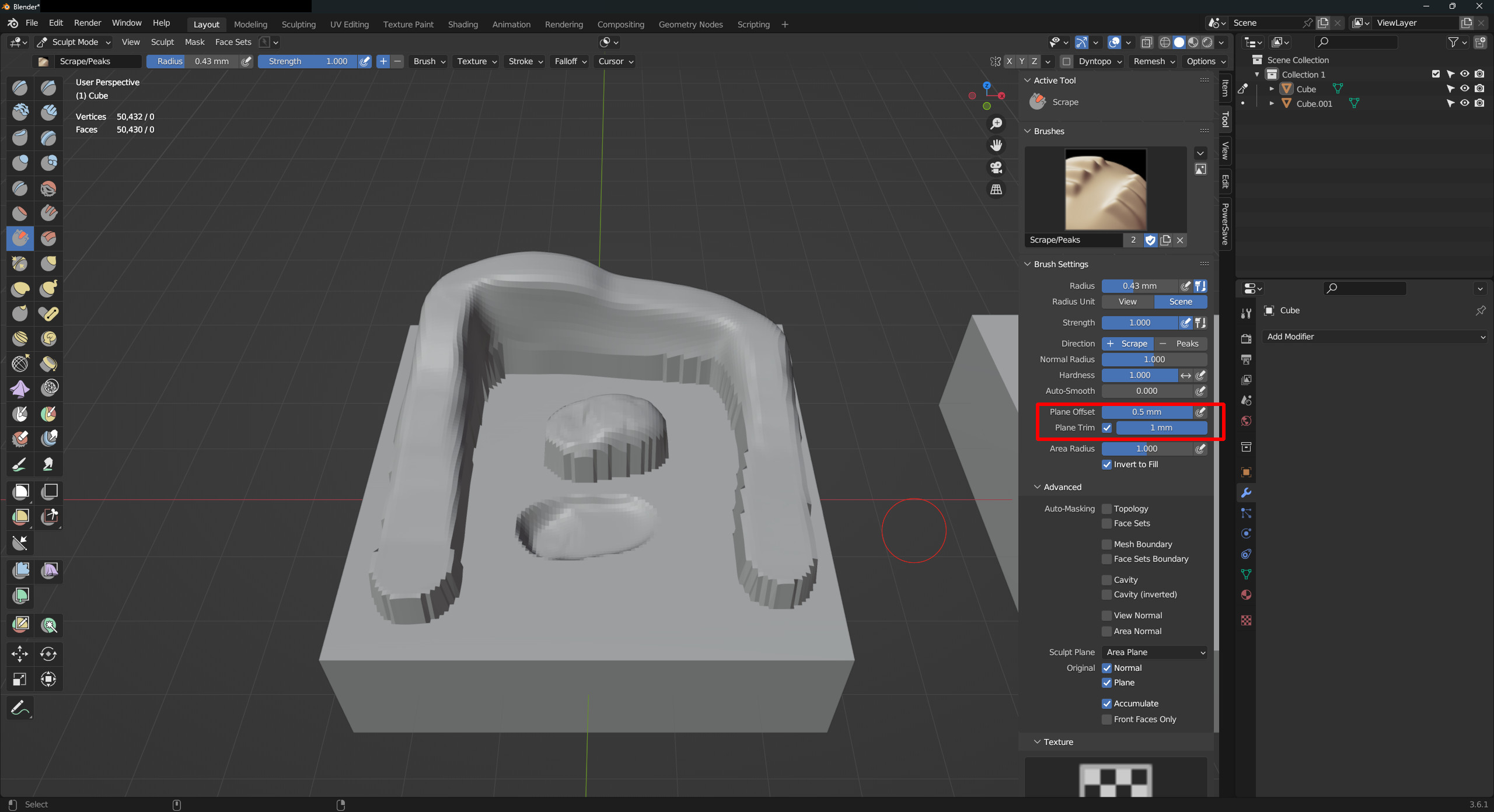Click the pan hand viewport icon
Viewport: 1494px width, 812px height.
click(996, 146)
